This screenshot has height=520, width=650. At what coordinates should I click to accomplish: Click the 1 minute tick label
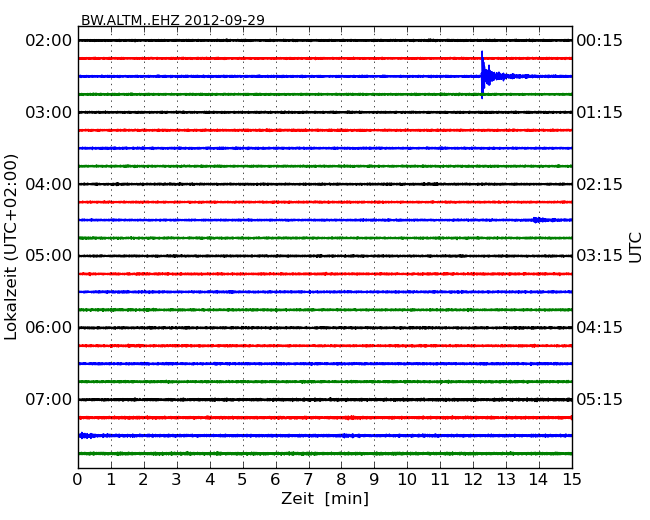coord(111,480)
